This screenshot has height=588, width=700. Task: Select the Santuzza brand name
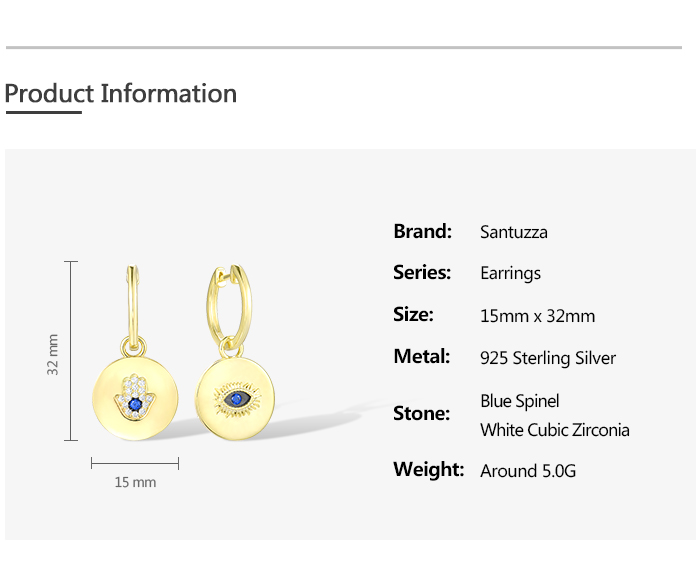pos(514,232)
